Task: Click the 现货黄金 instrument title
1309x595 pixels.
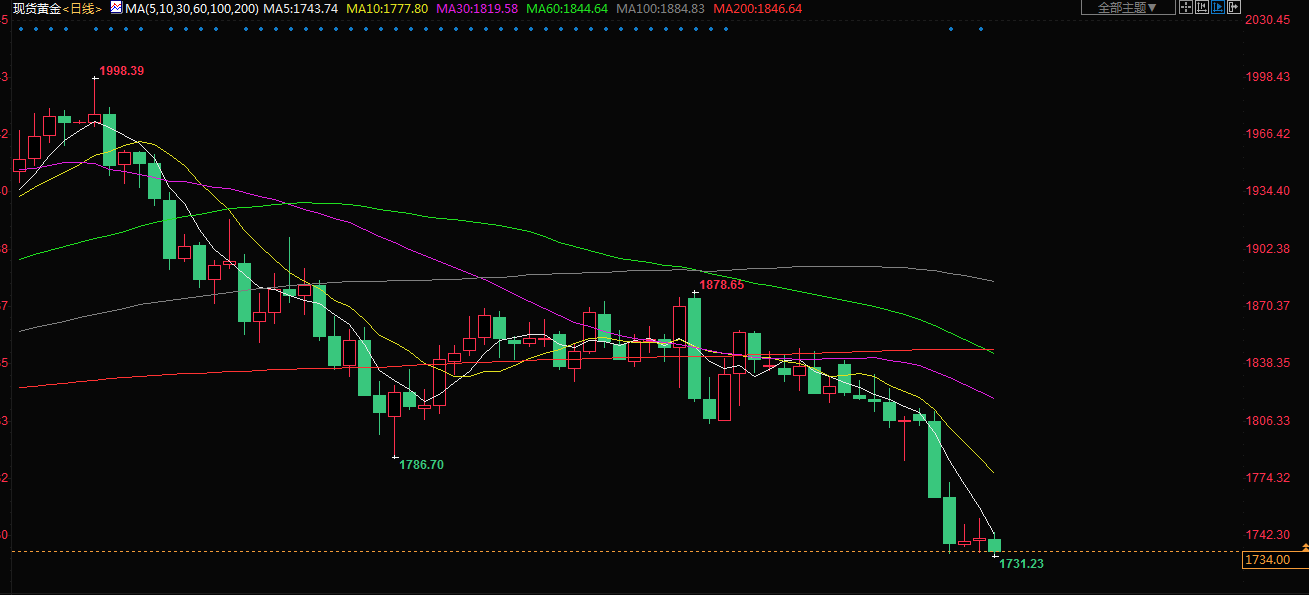Action: (x=37, y=8)
